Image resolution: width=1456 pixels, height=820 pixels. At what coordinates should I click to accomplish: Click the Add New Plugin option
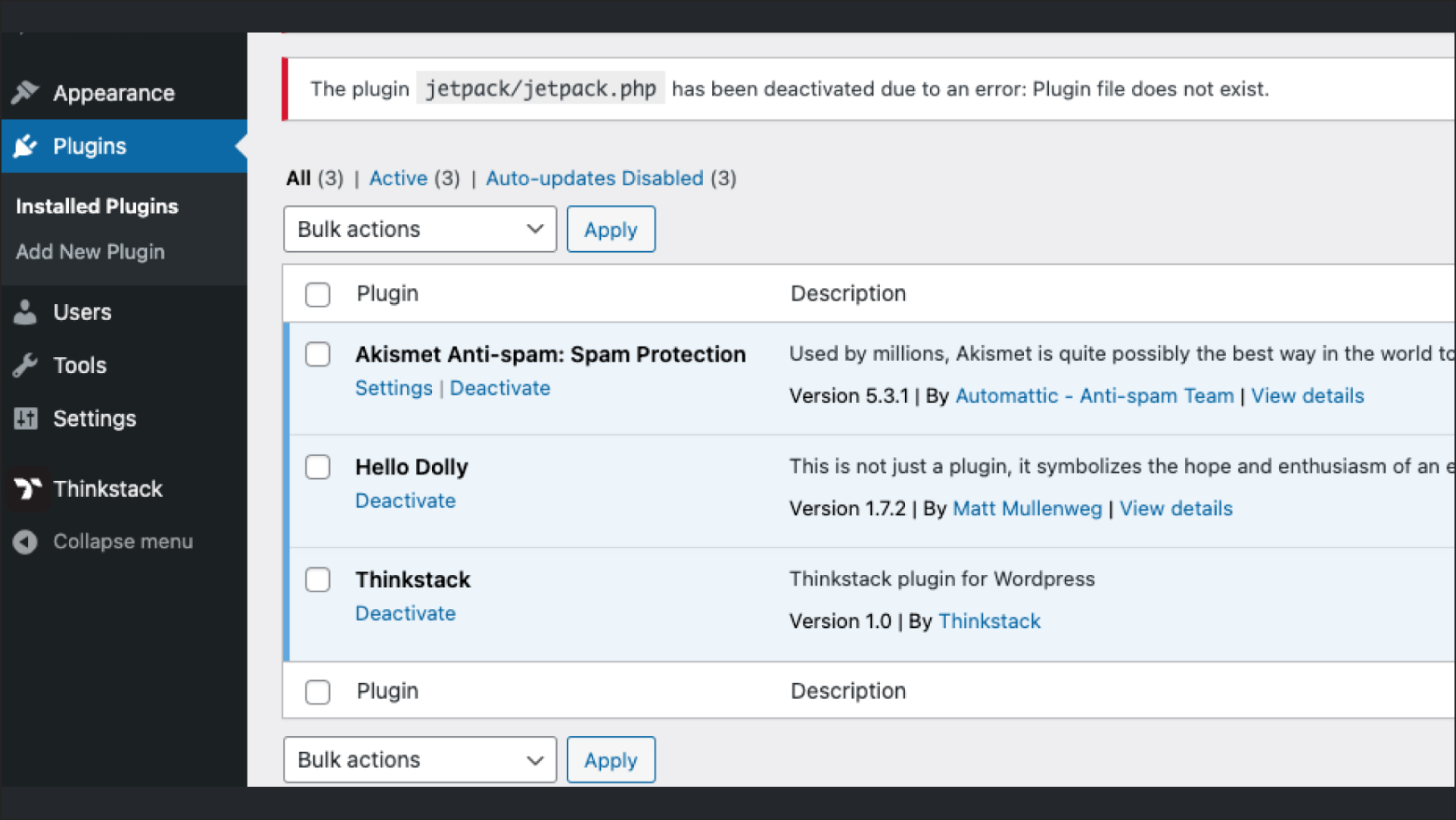tap(90, 252)
